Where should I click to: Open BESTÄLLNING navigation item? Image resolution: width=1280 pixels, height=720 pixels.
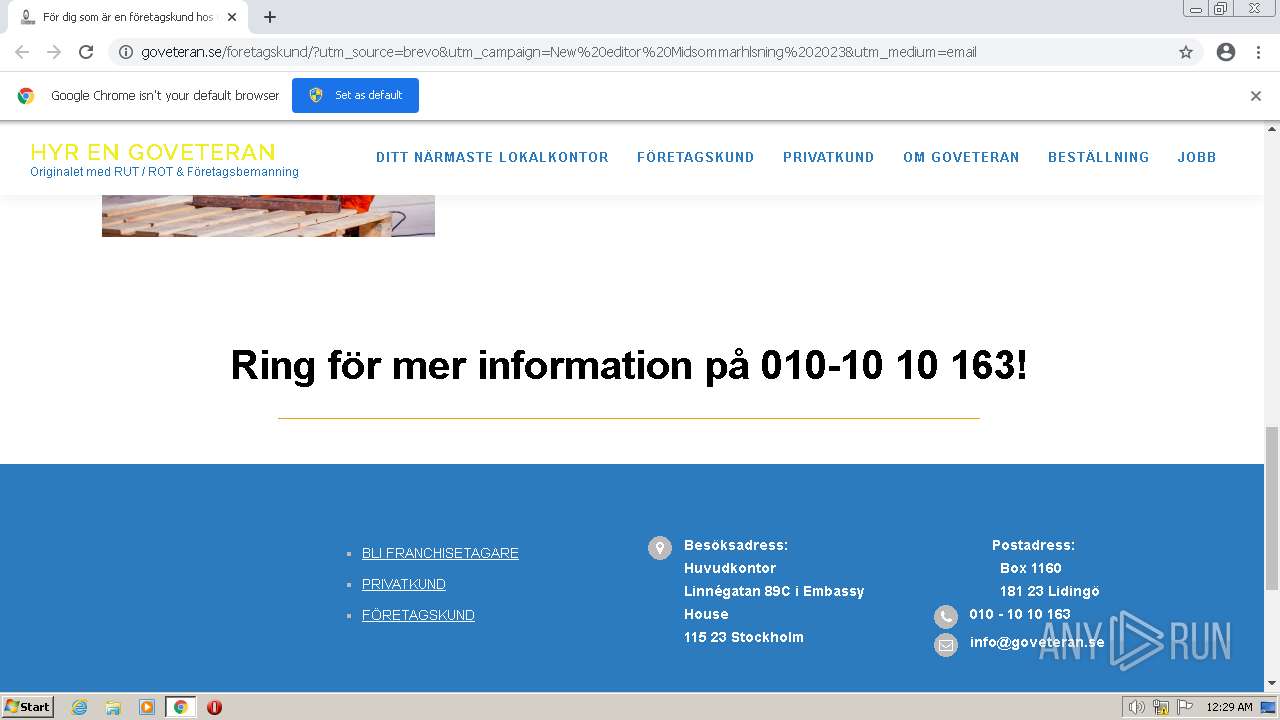point(1099,157)
